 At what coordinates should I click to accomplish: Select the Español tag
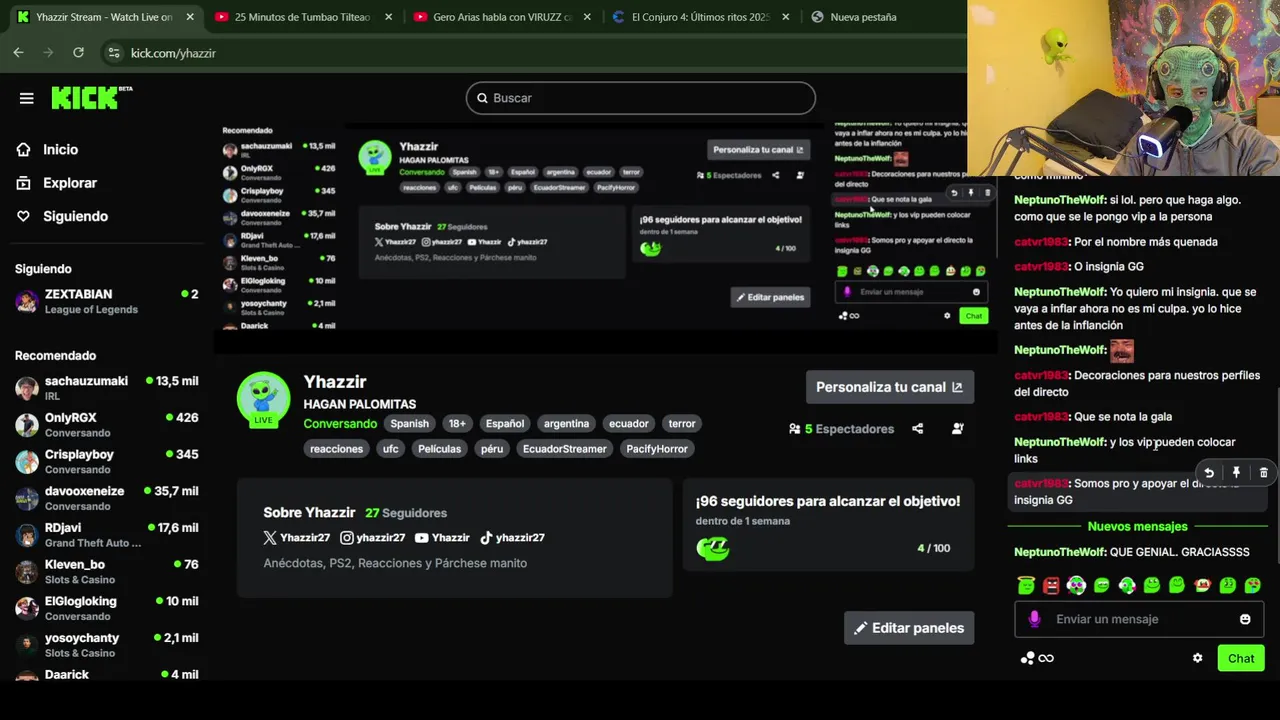point(505,424)
